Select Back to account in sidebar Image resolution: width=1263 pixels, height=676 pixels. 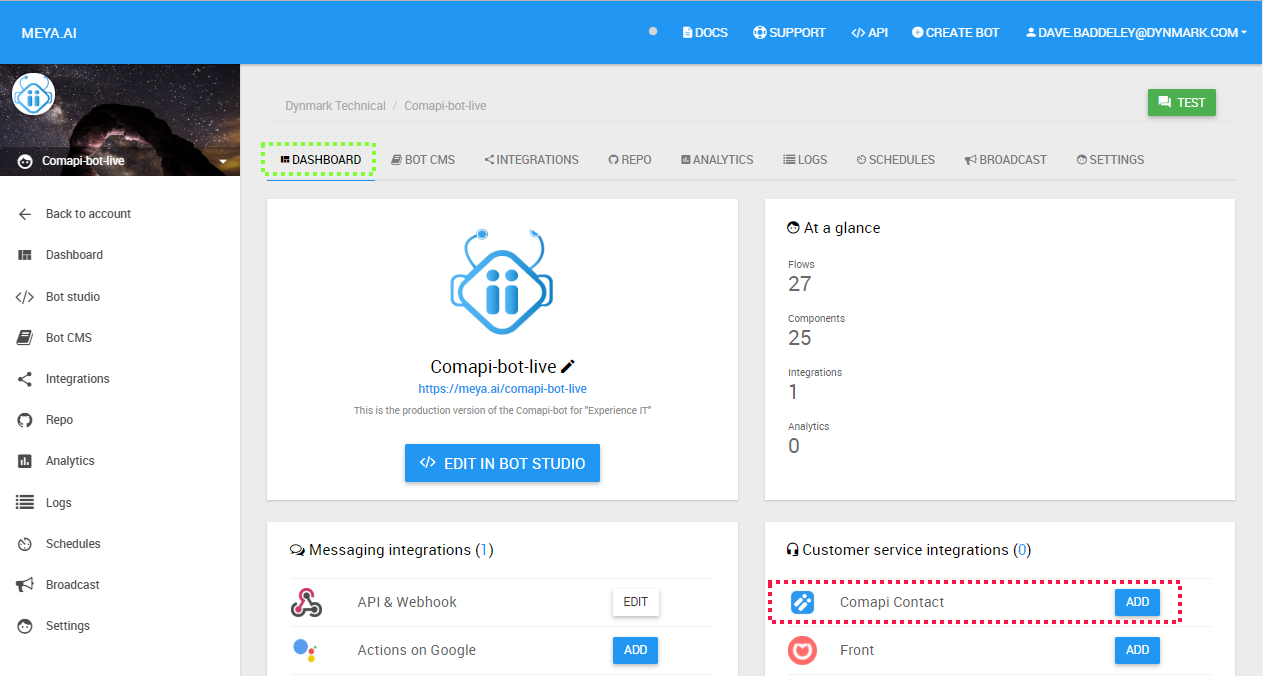[x=88, y=214]
